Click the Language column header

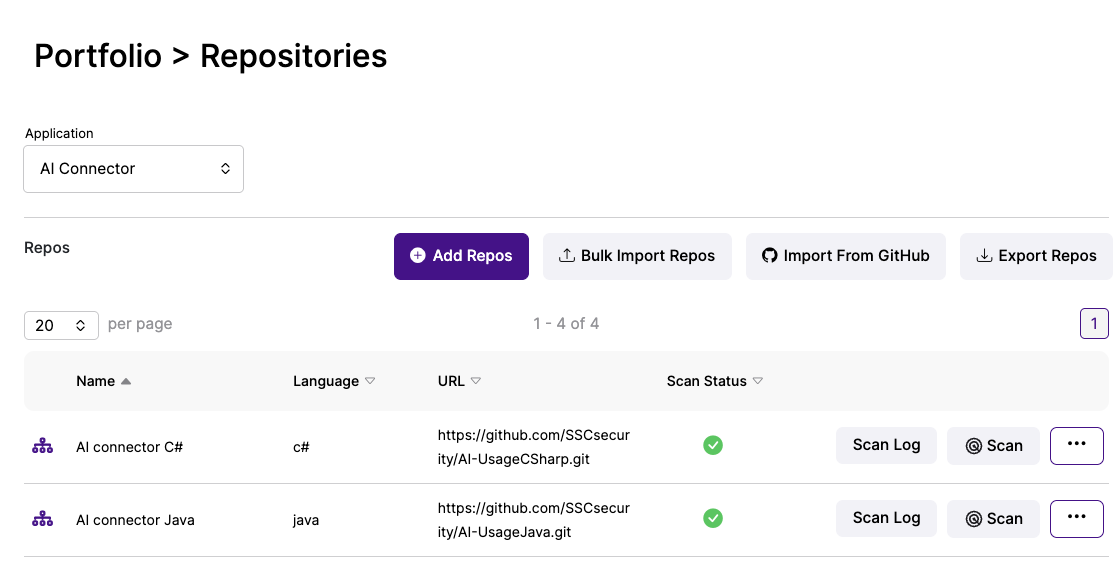pyautogui.click(x=326, y=382)
